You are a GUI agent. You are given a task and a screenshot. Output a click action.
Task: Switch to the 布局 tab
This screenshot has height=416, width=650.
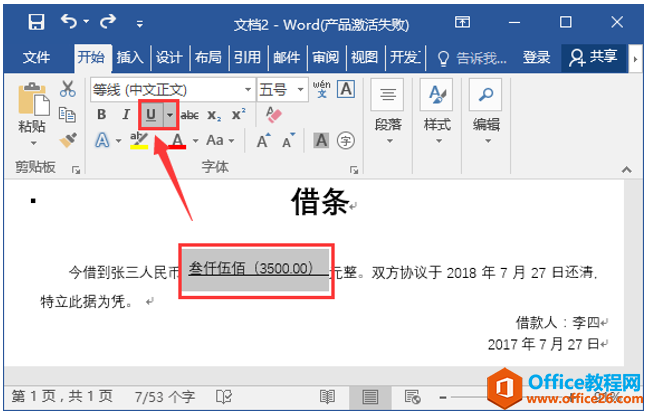point(208,57)
